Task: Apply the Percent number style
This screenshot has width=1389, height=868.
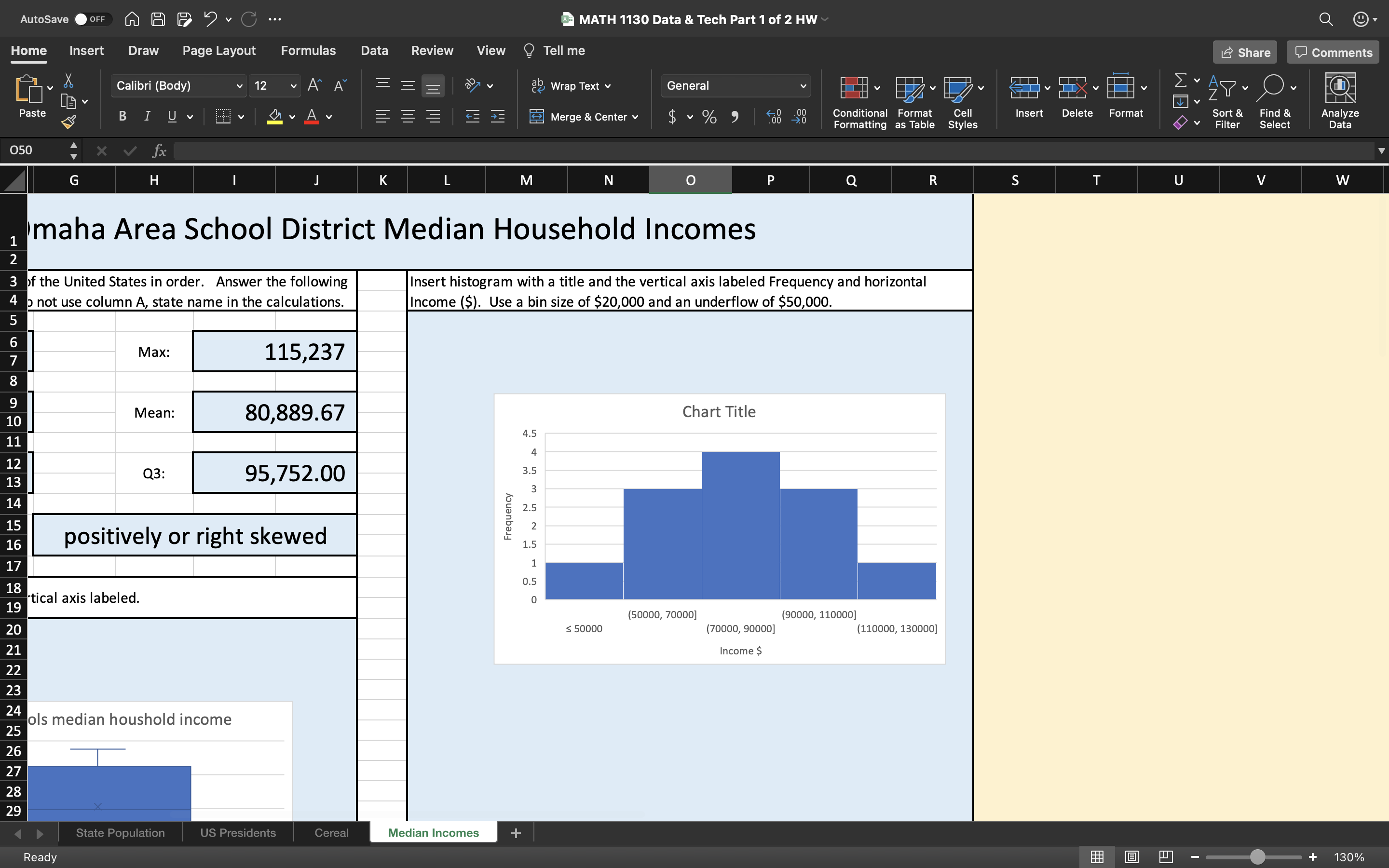Action: click(709, 117)
